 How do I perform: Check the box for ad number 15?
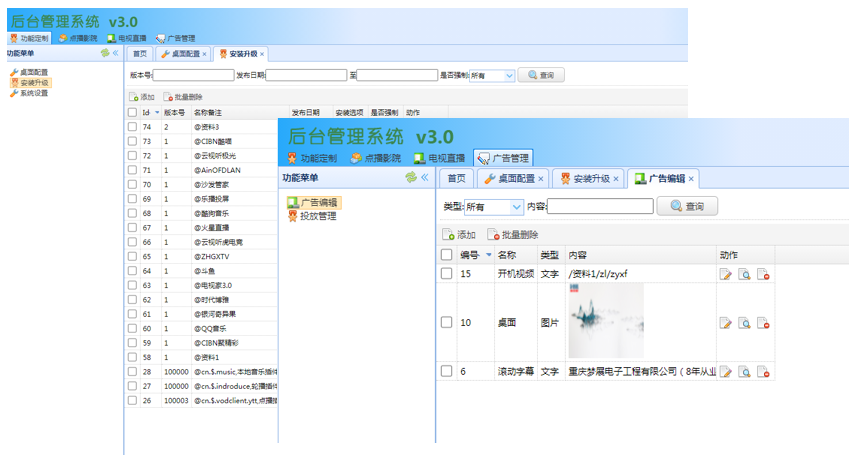(x=447, y=274)
